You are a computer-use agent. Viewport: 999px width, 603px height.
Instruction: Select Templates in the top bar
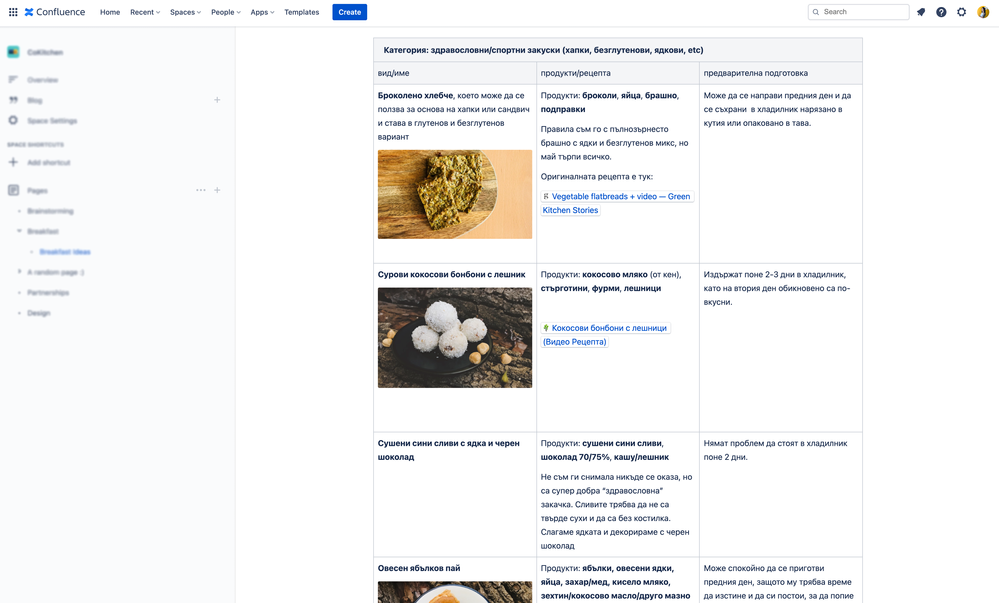pyautogui.click(x=303, y=12)
